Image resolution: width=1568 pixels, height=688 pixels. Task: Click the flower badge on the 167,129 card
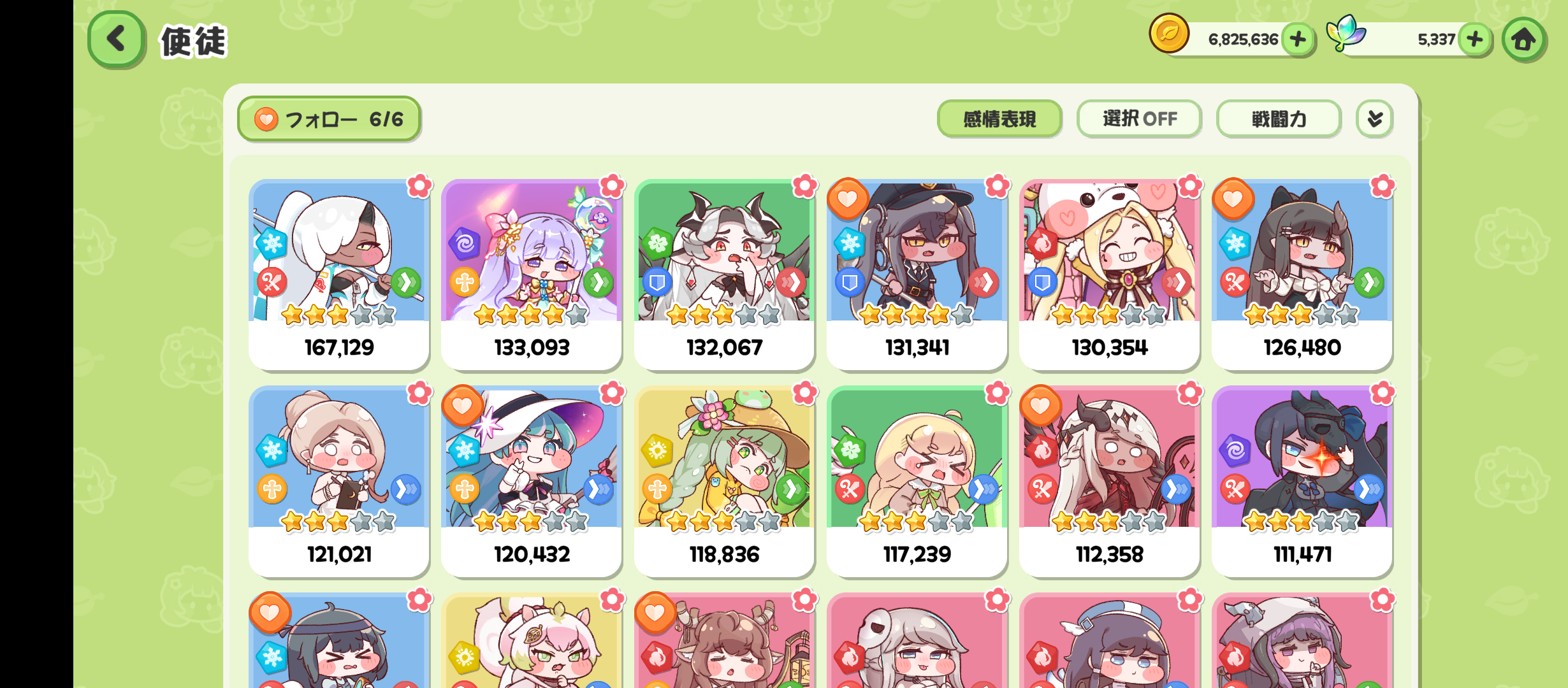point(419,186)
